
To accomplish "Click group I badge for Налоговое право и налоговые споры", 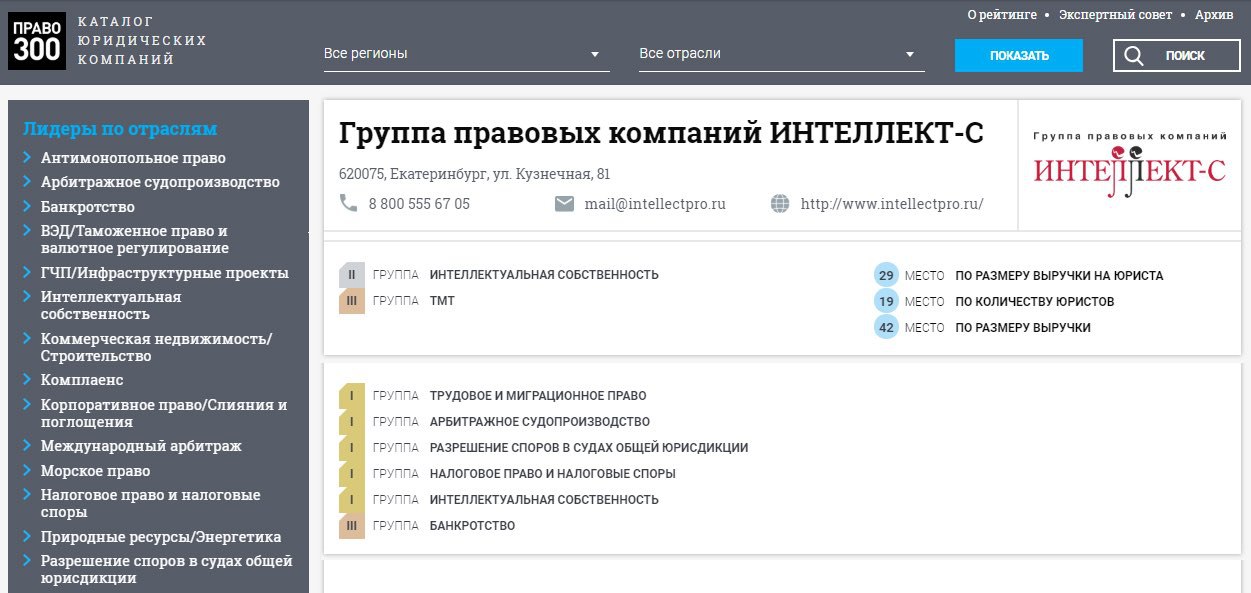I will pos(352,474).
